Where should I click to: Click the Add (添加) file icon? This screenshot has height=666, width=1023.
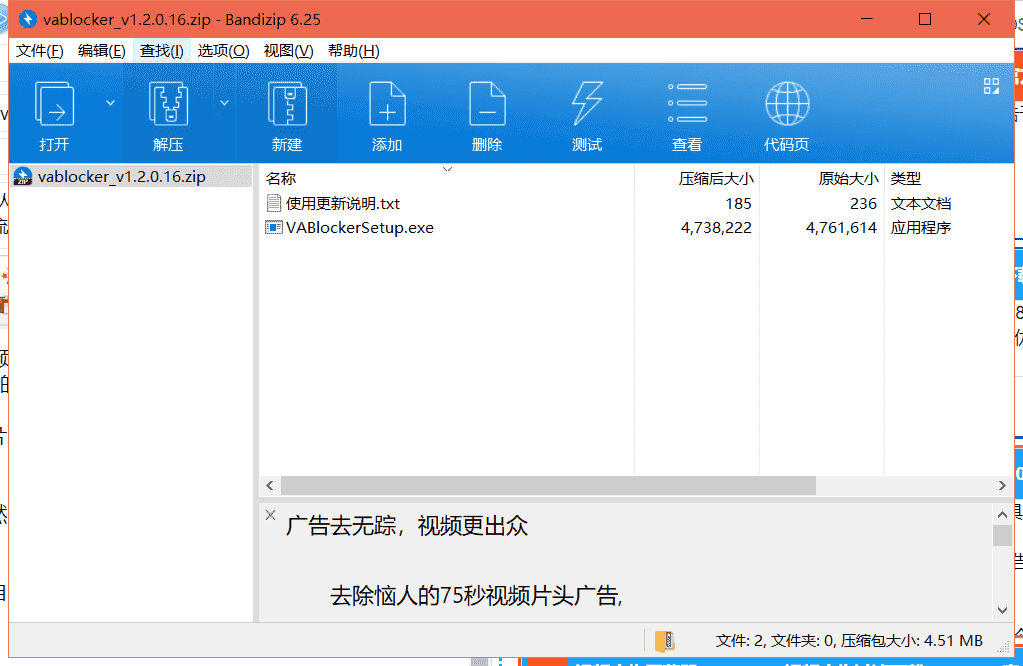tap(388, 104)
